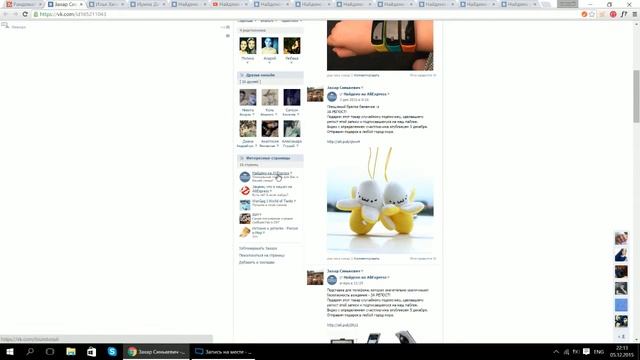Open the Chrome menu icon
This screenshot has height=360, width=640.
click(x=635, y=14)
